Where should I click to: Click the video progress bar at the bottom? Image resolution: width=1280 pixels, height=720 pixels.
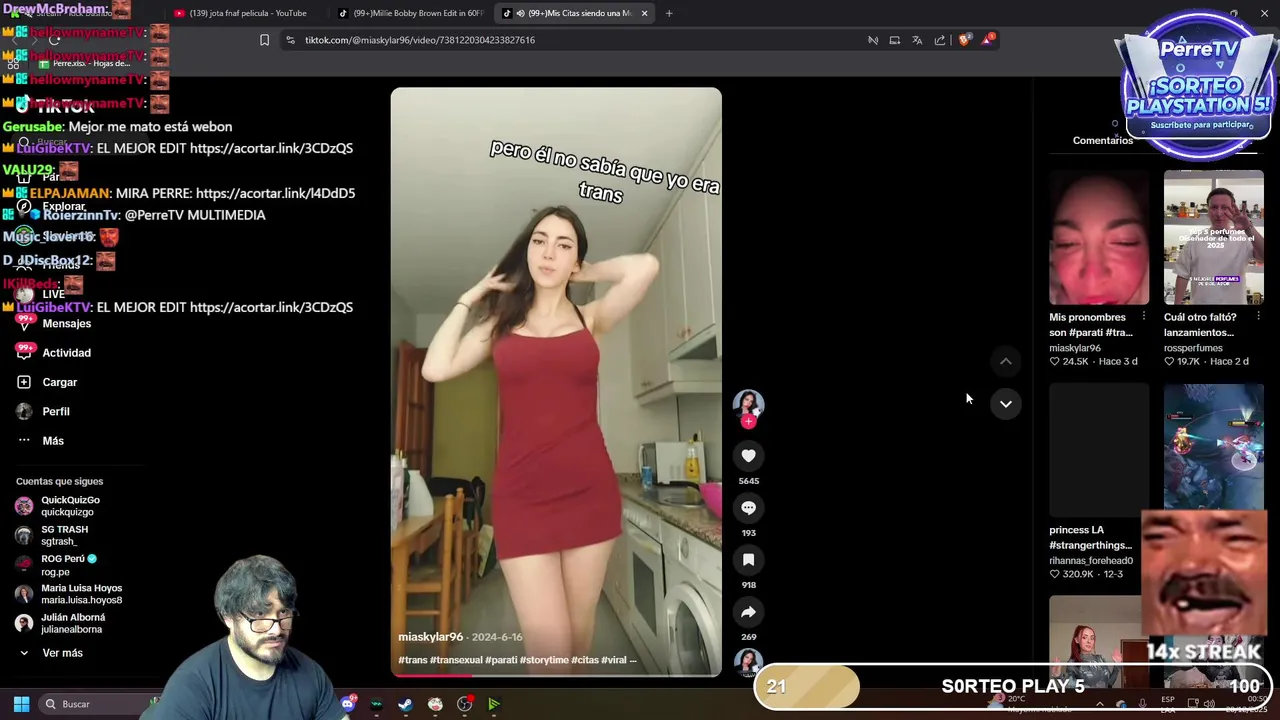(556, 675)
